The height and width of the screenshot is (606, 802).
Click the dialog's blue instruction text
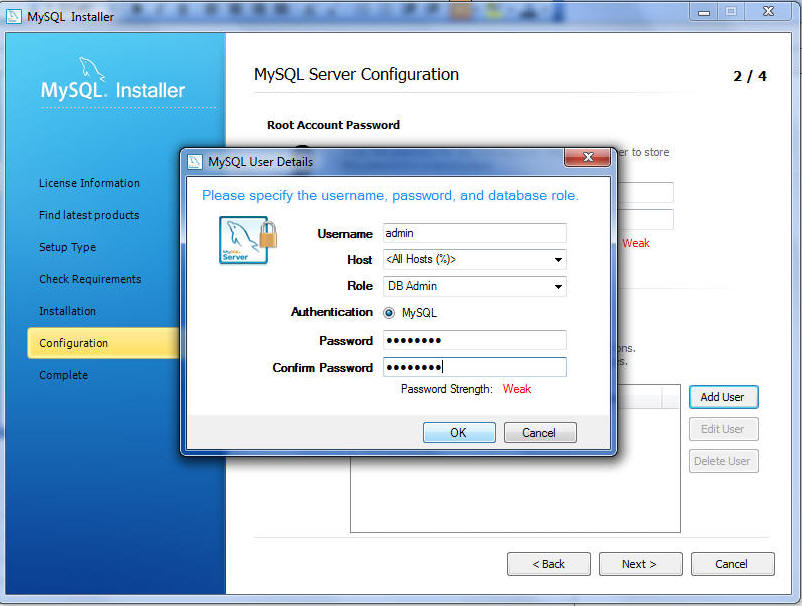tap(390, 196)
